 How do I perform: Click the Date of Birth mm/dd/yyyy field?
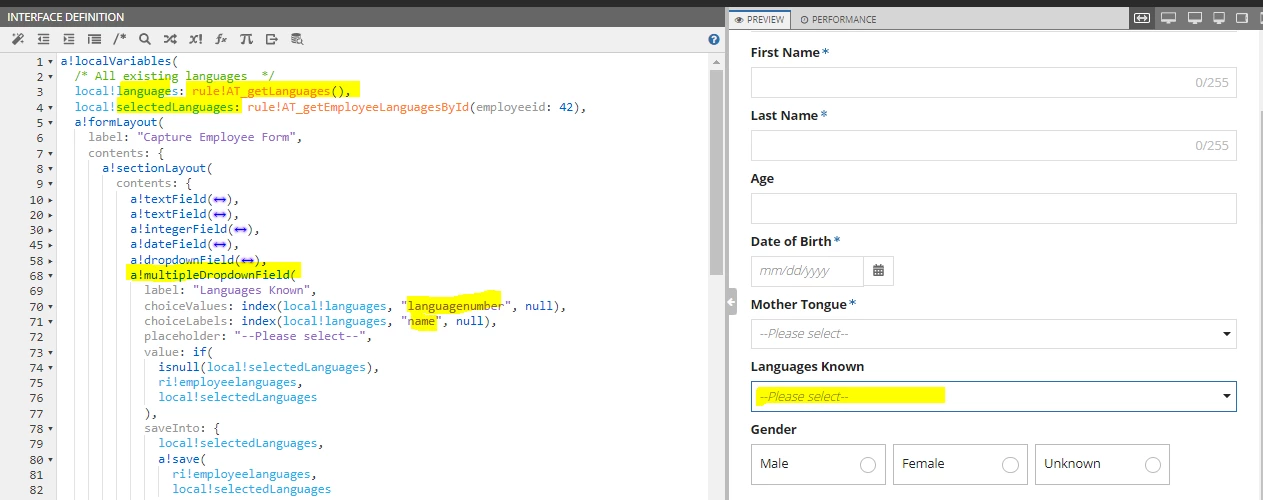807,271
